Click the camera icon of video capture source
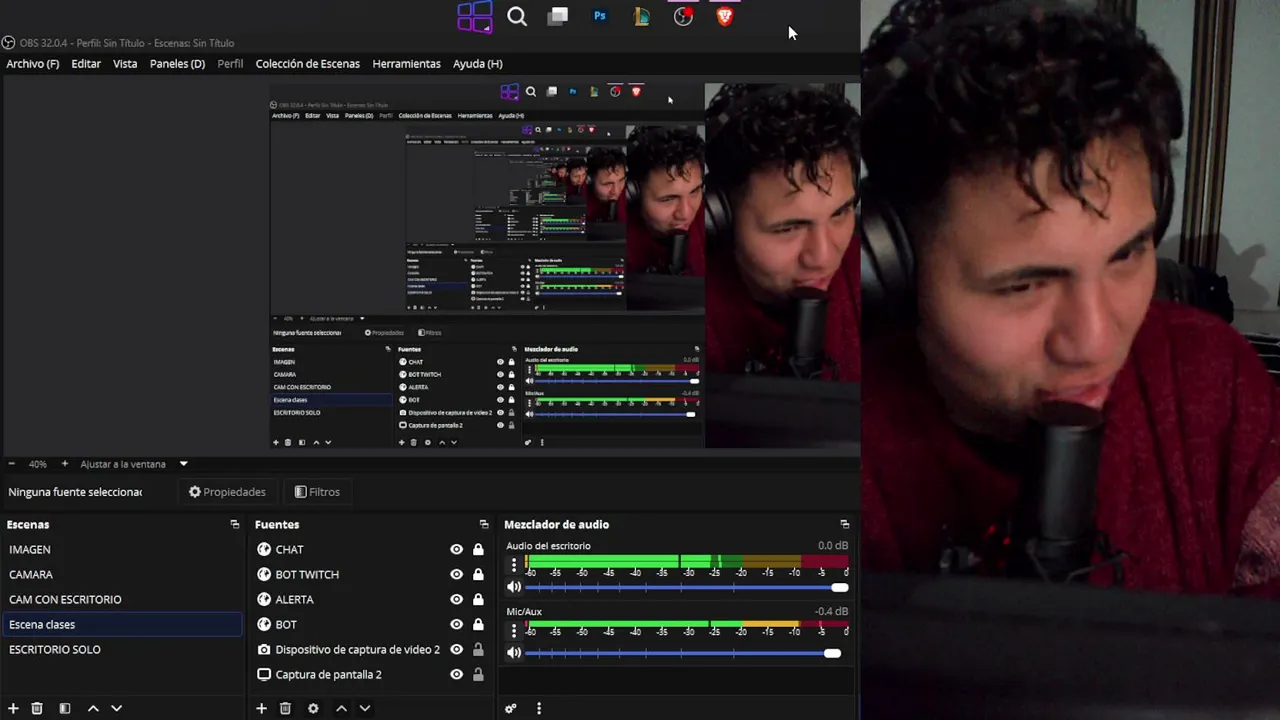The height and width of the screenshot is (720, 1280). (x=264, y=649)
